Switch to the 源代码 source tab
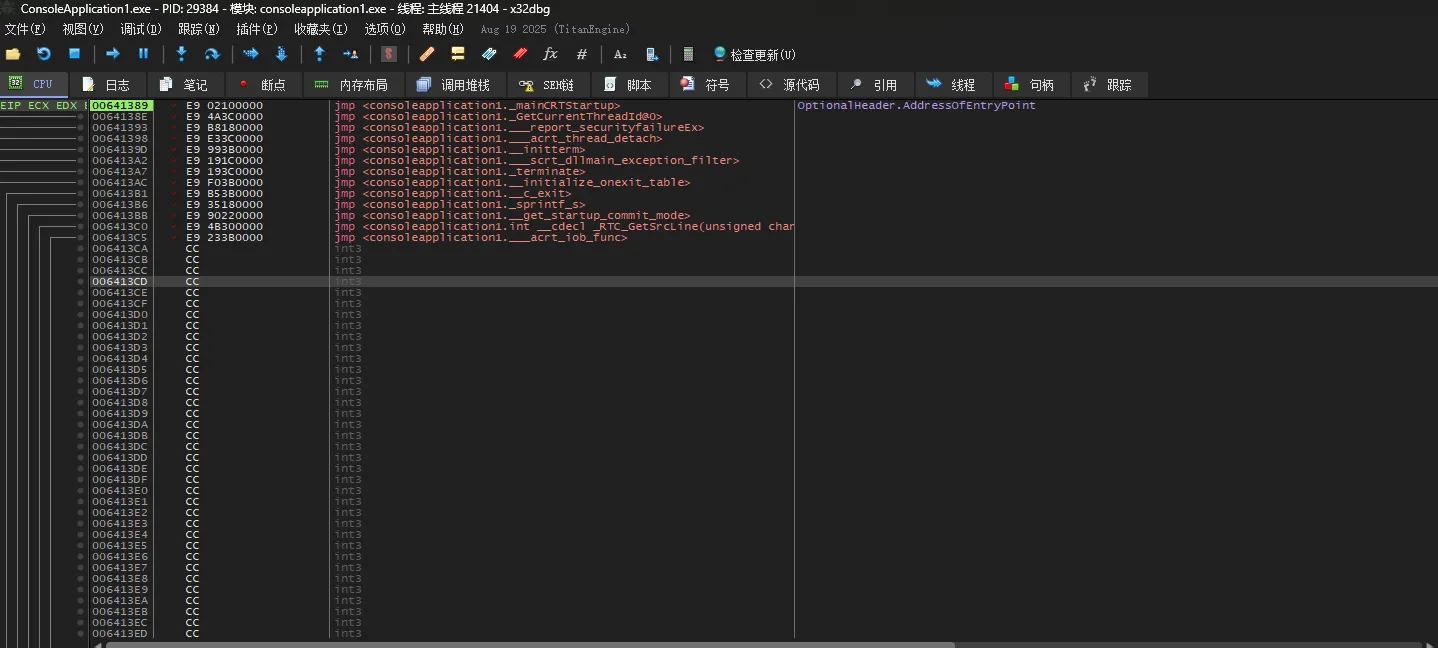1438x648 pixels. pyautogui.click(x=790, y=85)
